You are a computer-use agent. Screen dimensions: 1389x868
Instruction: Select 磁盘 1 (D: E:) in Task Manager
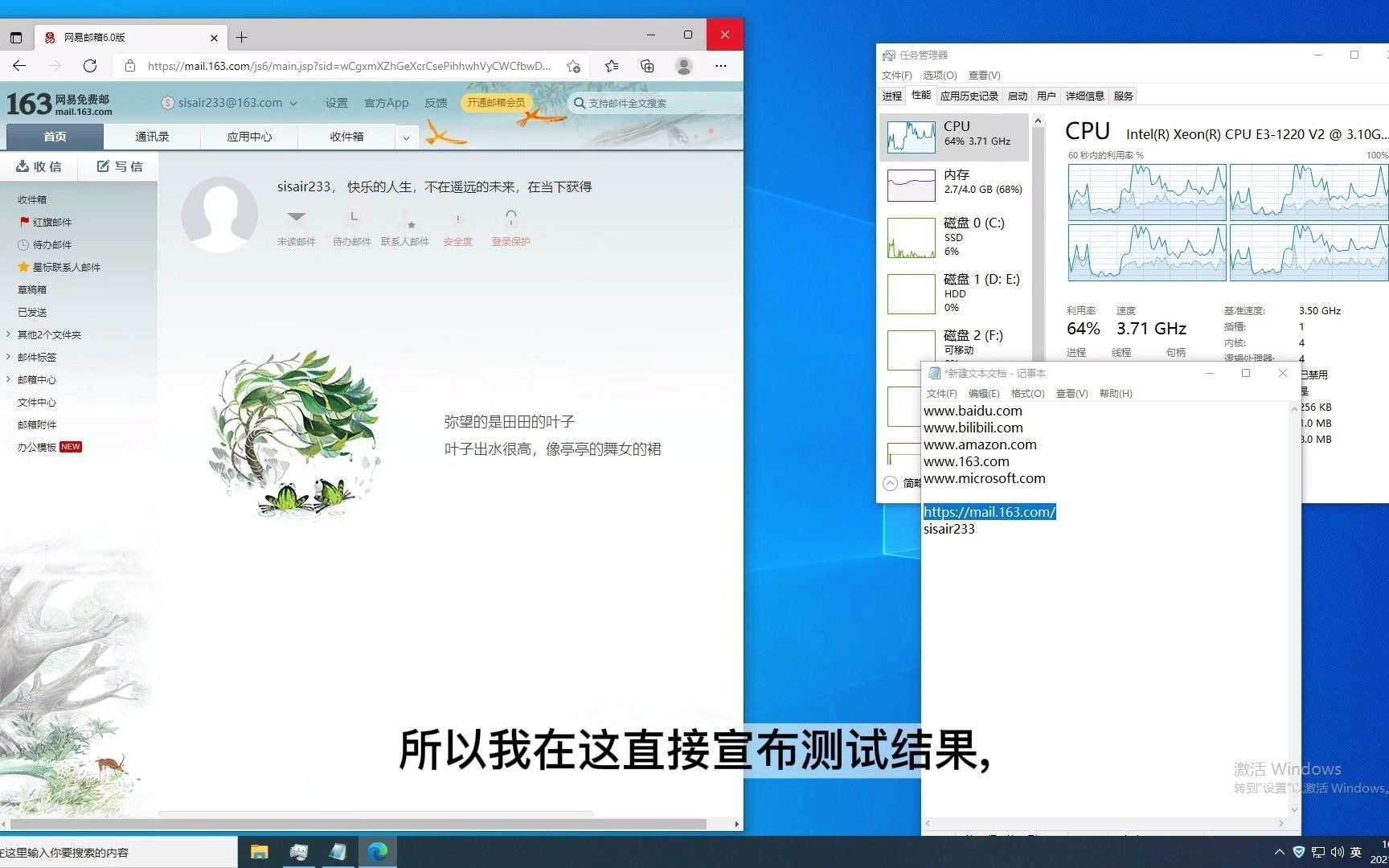pos(954,294)
